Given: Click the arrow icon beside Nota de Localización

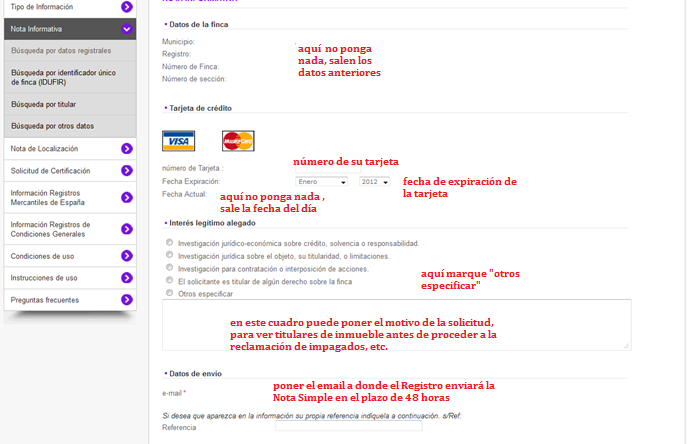Looking at the screenshot, I should tap(127, 149).
